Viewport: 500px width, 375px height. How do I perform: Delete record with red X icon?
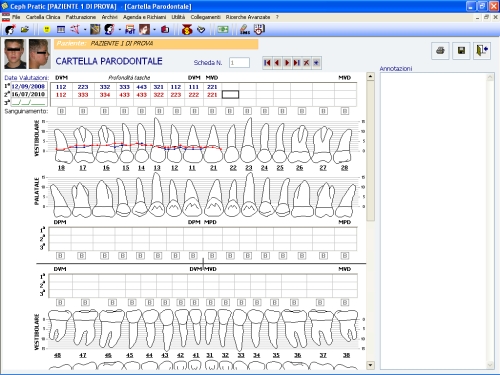307,63
